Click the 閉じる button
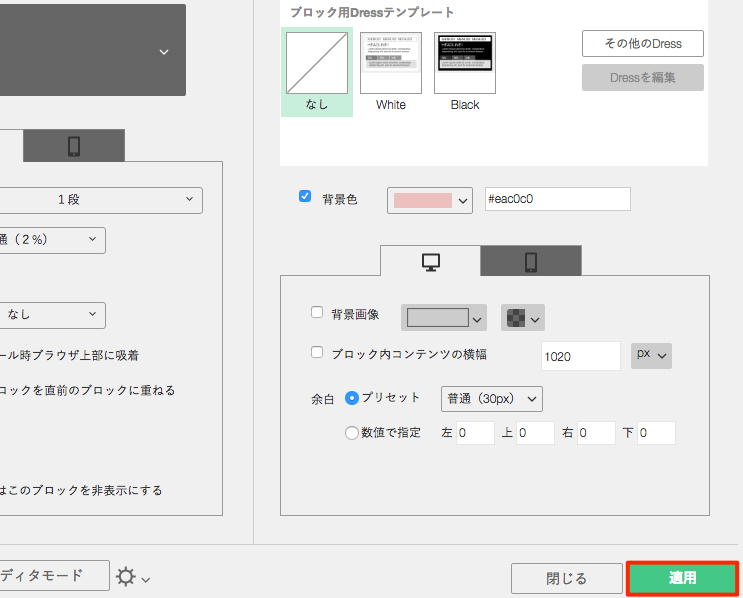Screen dimensions: 743x598 [x=567, y=578]
